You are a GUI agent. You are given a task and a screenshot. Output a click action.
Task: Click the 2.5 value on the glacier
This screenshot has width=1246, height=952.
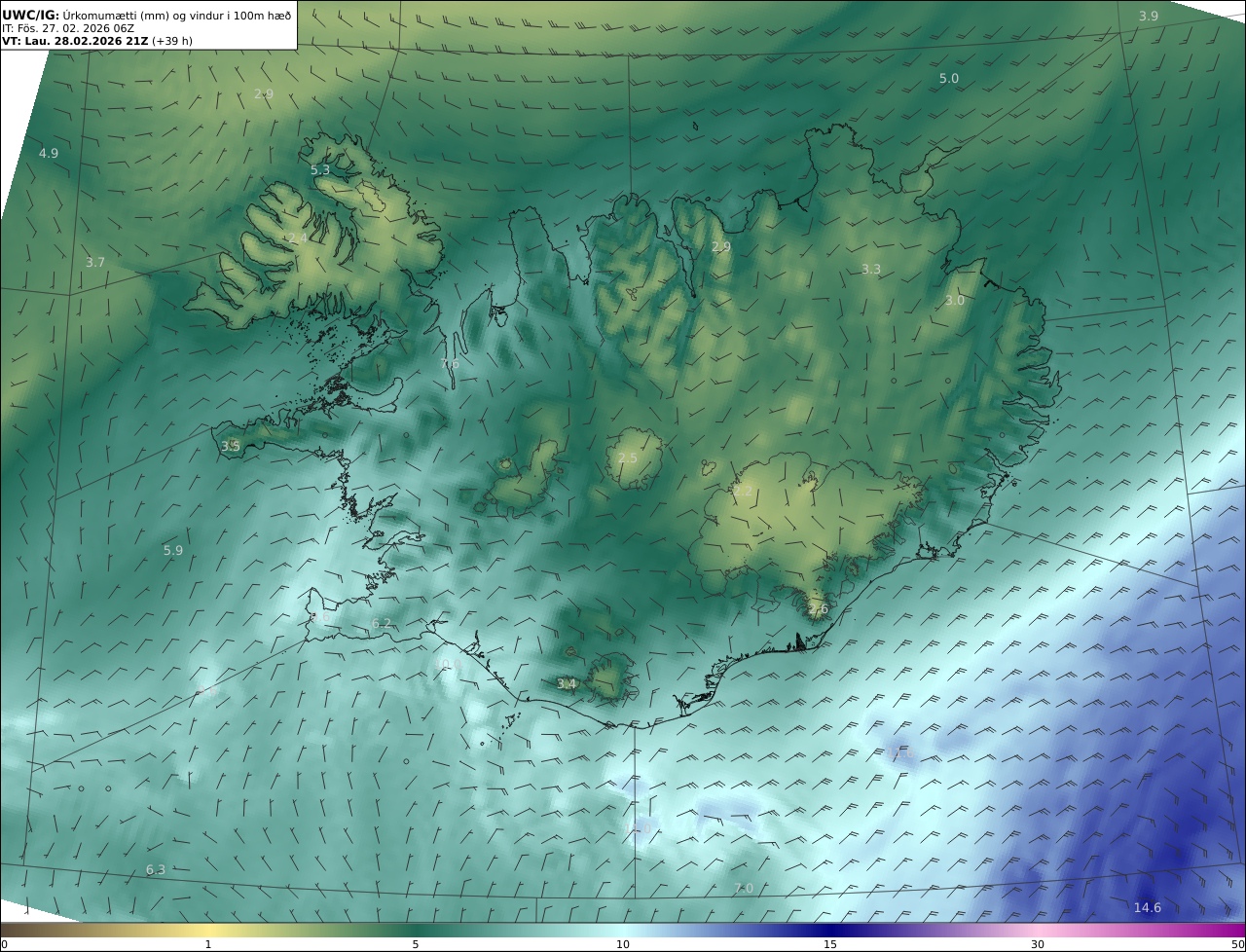click(627, 458)
